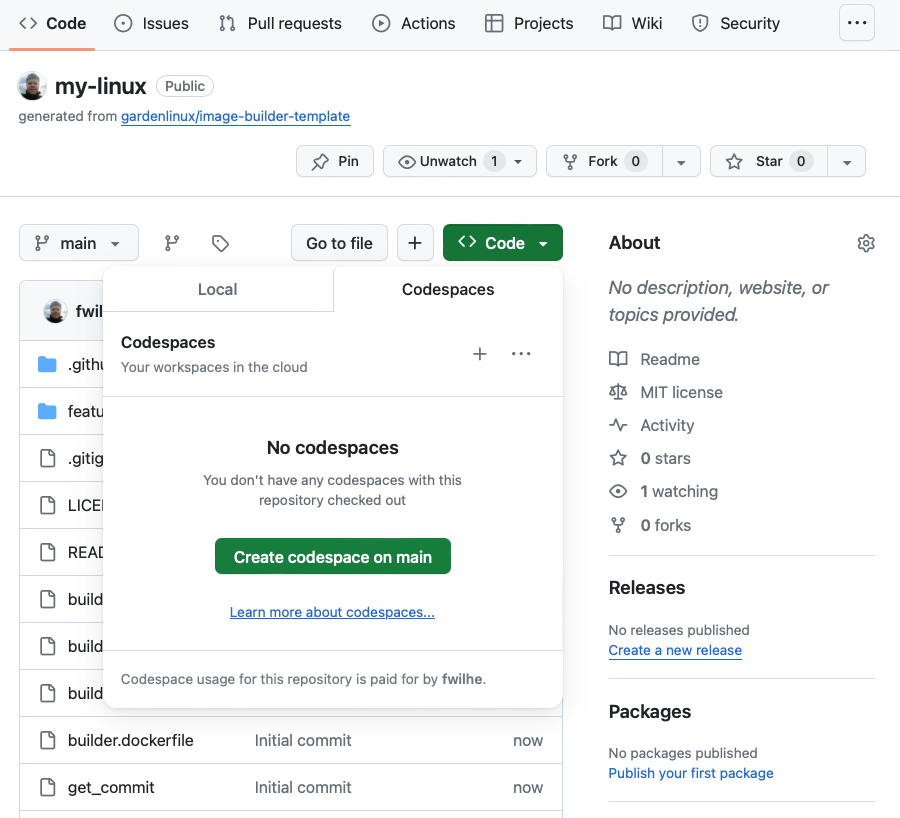Open the Issues tab
The height and width of the screenshot is (818, 900).
pos(152,24)
